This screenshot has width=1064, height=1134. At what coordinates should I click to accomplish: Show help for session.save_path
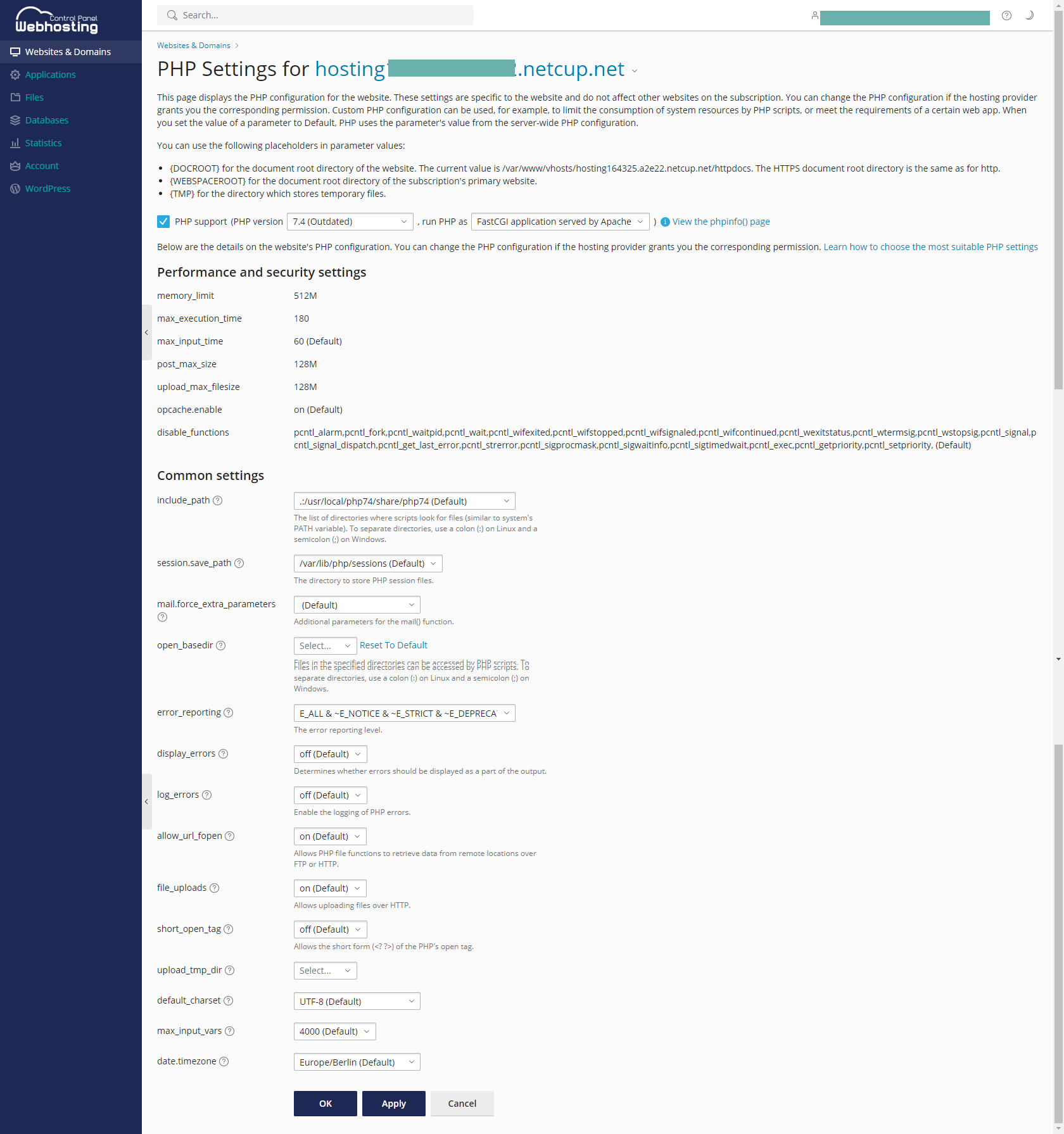239,563
